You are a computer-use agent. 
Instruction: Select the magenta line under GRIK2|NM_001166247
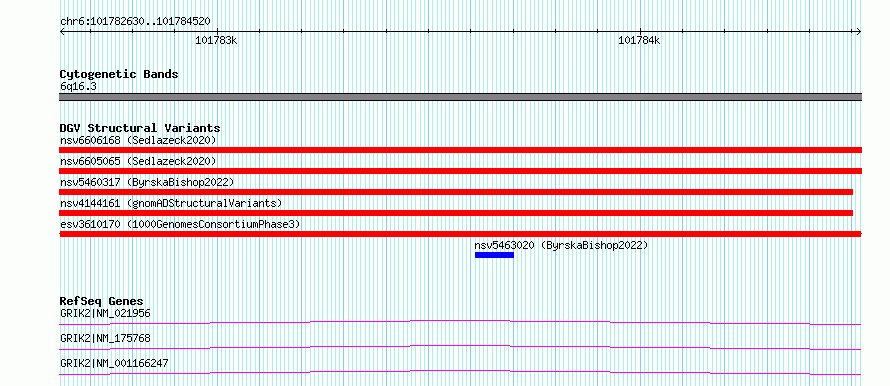(460, 372)
